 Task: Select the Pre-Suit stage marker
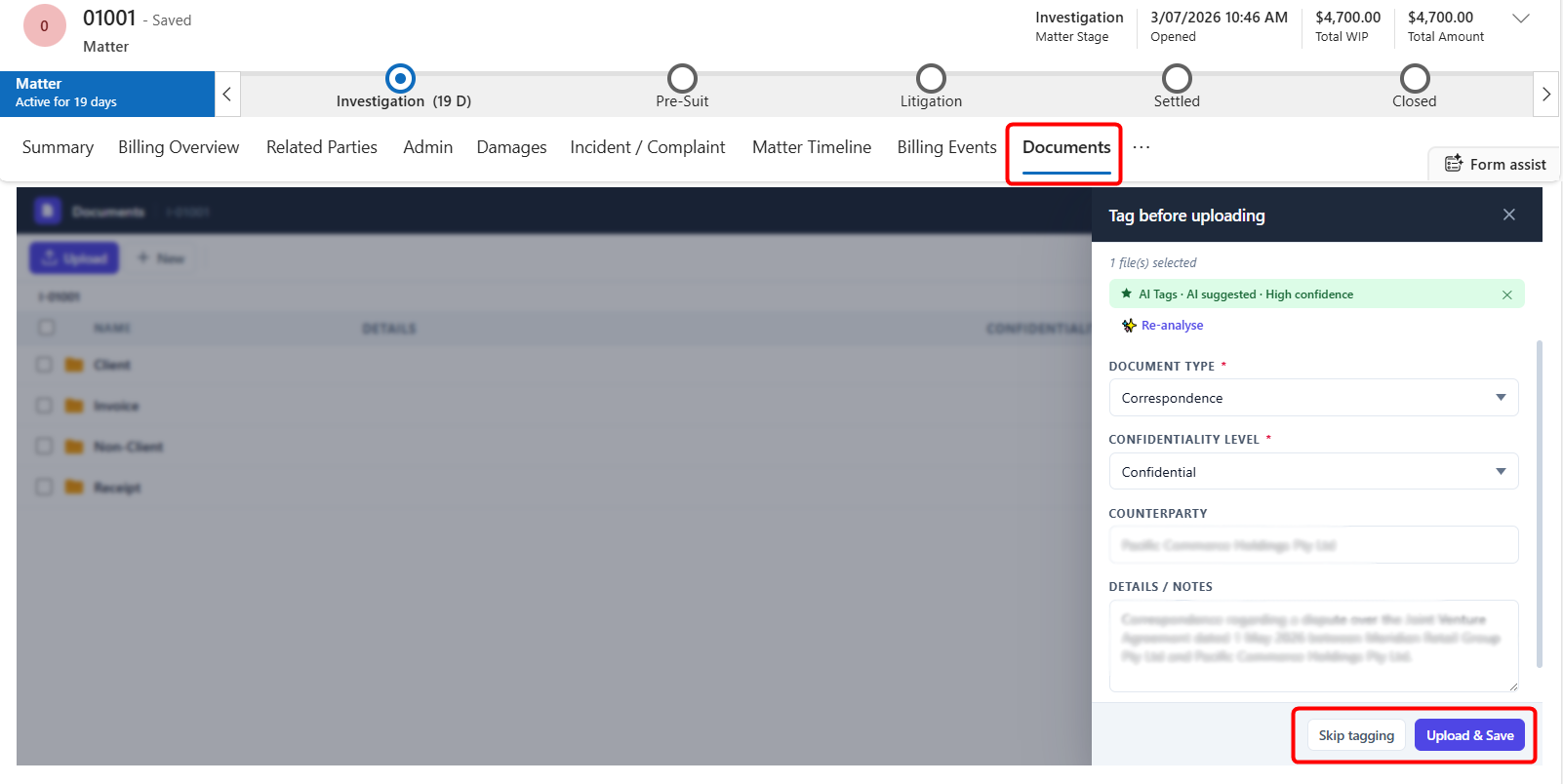pyautogui.click(x=682, y=78)
